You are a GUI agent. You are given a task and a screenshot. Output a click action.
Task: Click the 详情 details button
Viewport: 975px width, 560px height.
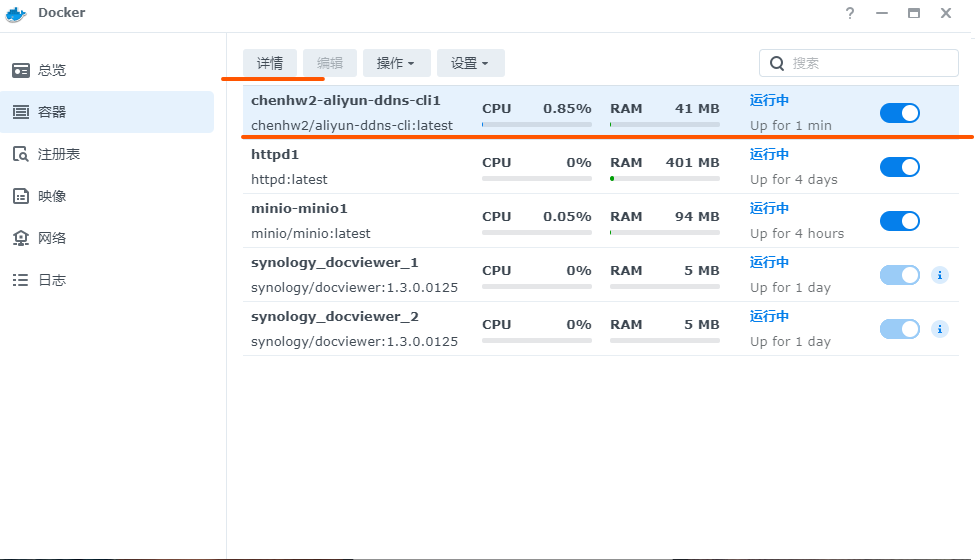[x=270, y=63]
